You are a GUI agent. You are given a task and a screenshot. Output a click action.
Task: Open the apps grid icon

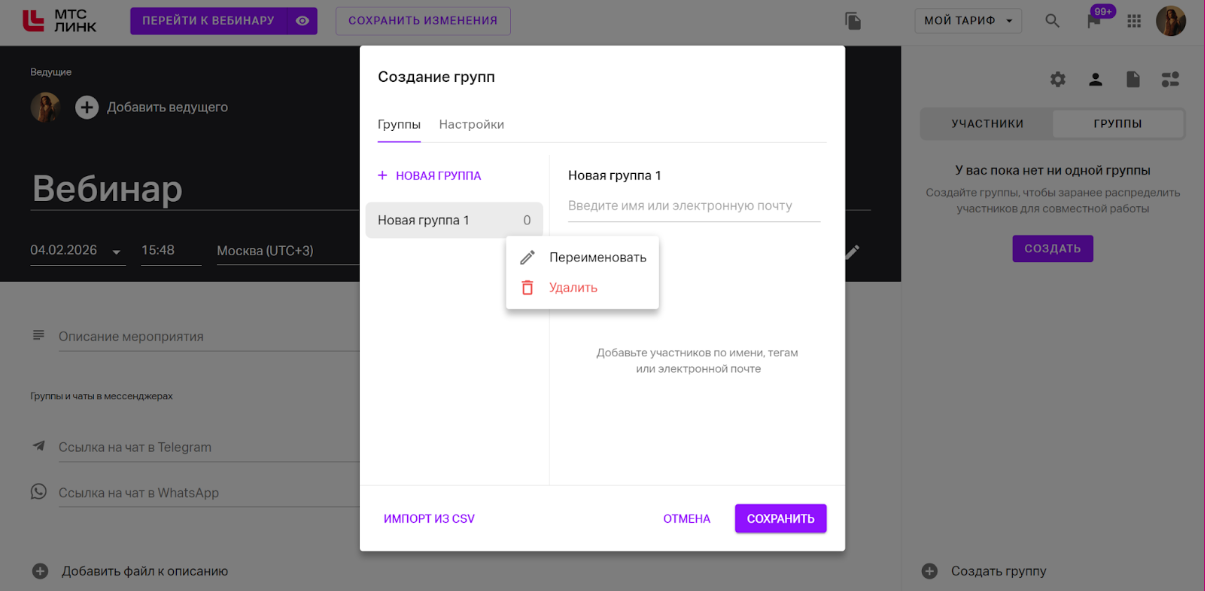coord(1134,21)
